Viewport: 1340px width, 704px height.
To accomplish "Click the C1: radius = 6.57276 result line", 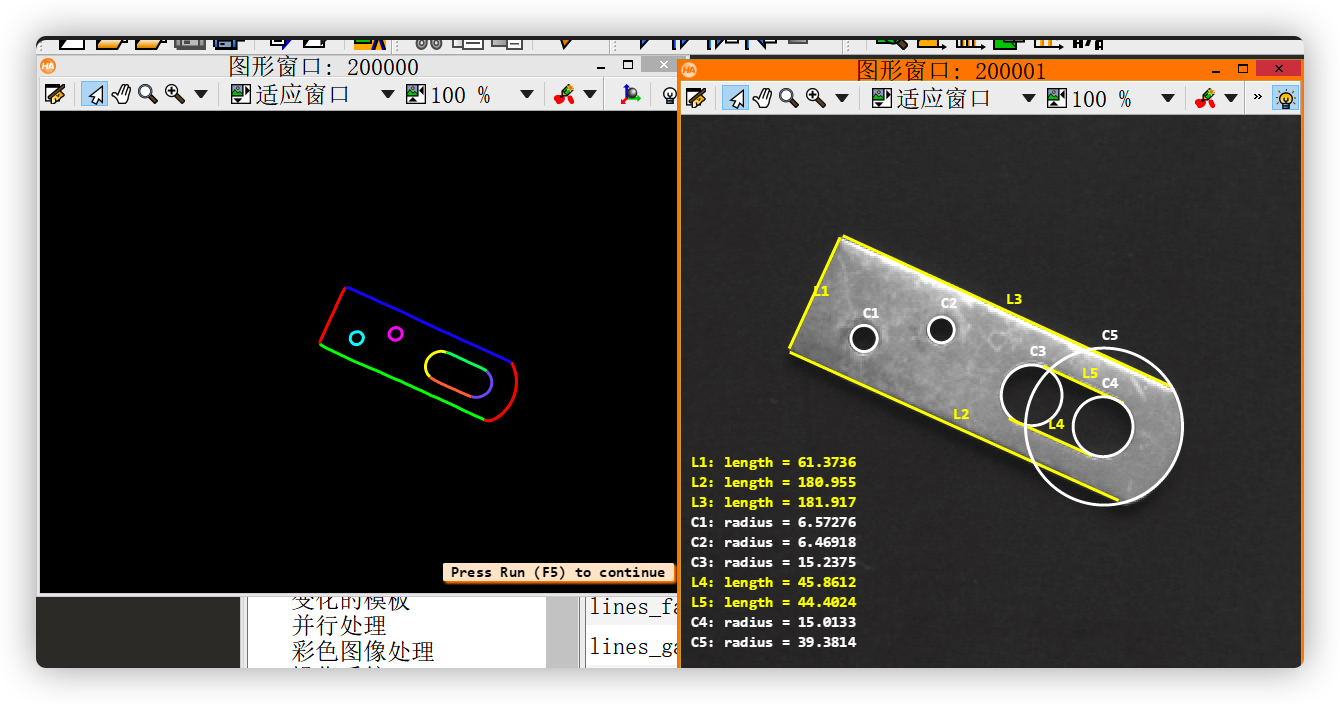I will 773,522.
